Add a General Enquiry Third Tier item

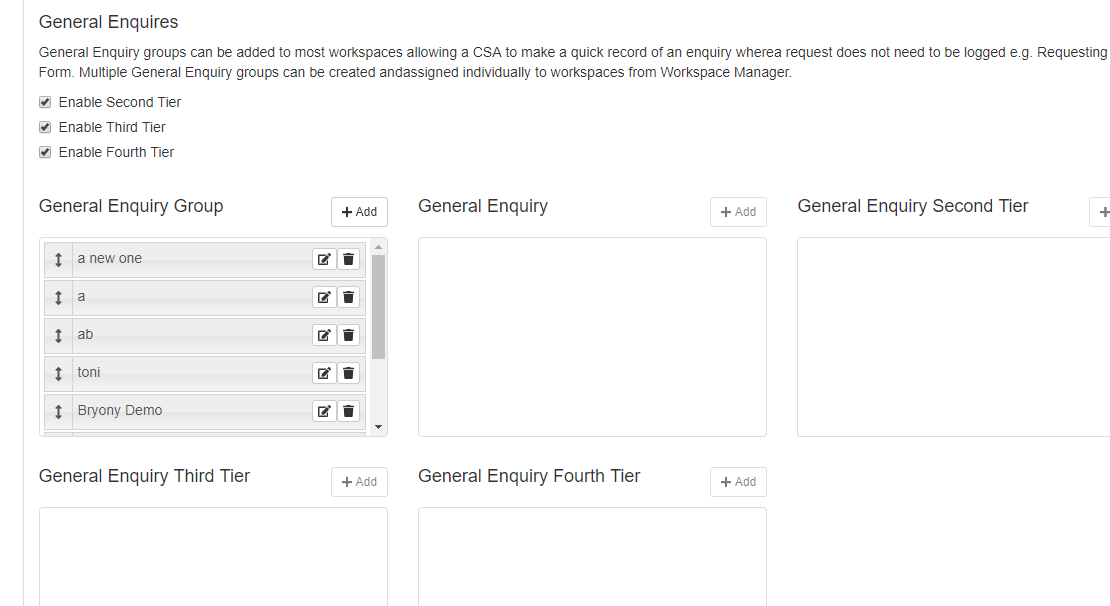click(358, 481)
